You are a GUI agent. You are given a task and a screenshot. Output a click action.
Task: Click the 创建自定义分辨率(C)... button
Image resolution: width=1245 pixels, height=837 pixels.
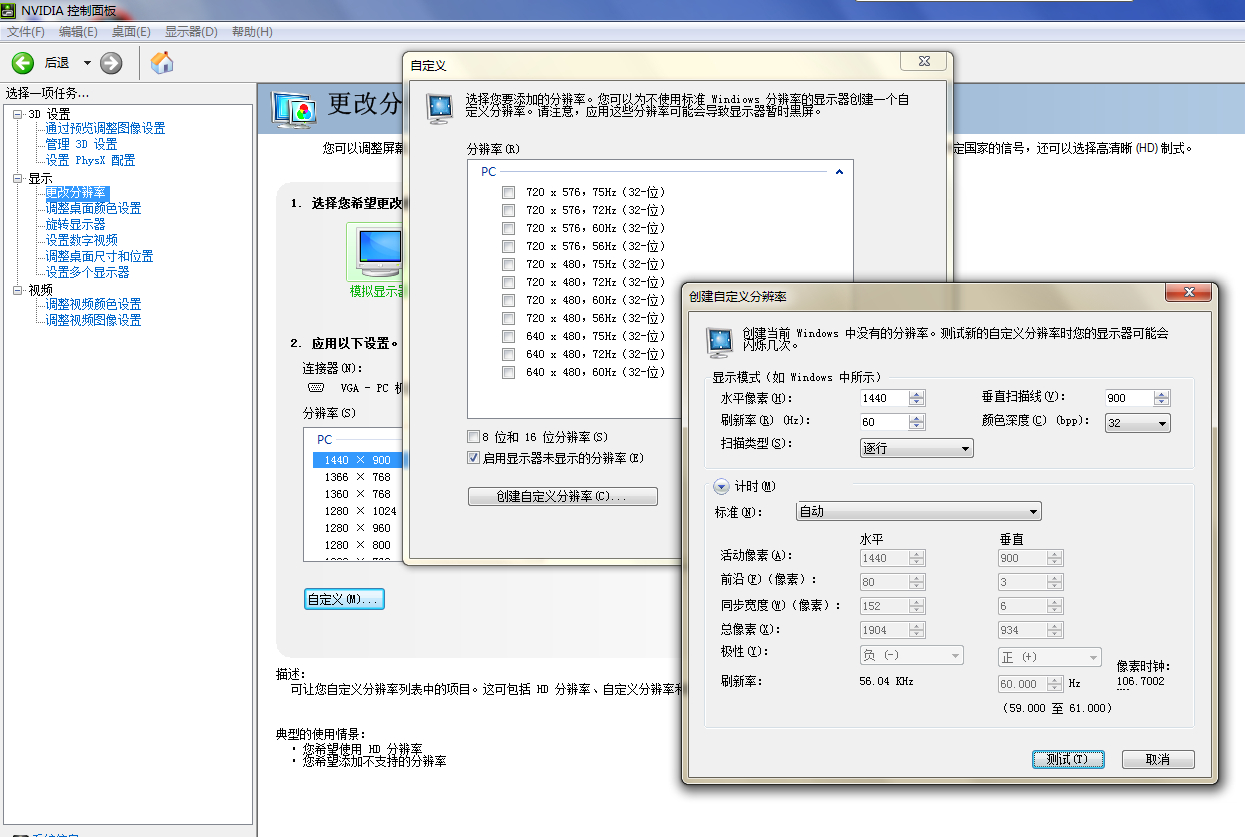563,497
